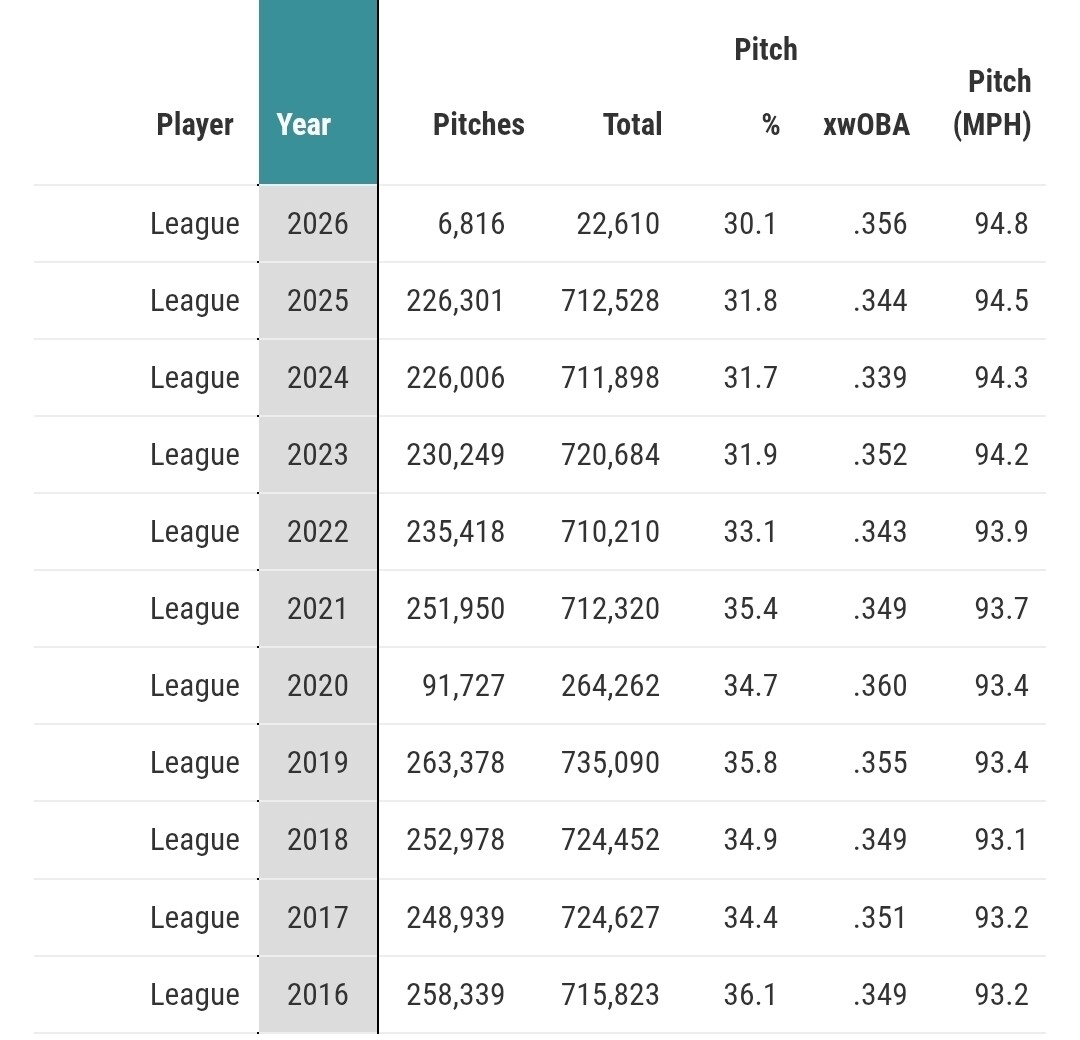
Task: Sort by Pitch (MPH) column header
Action: 993,103
